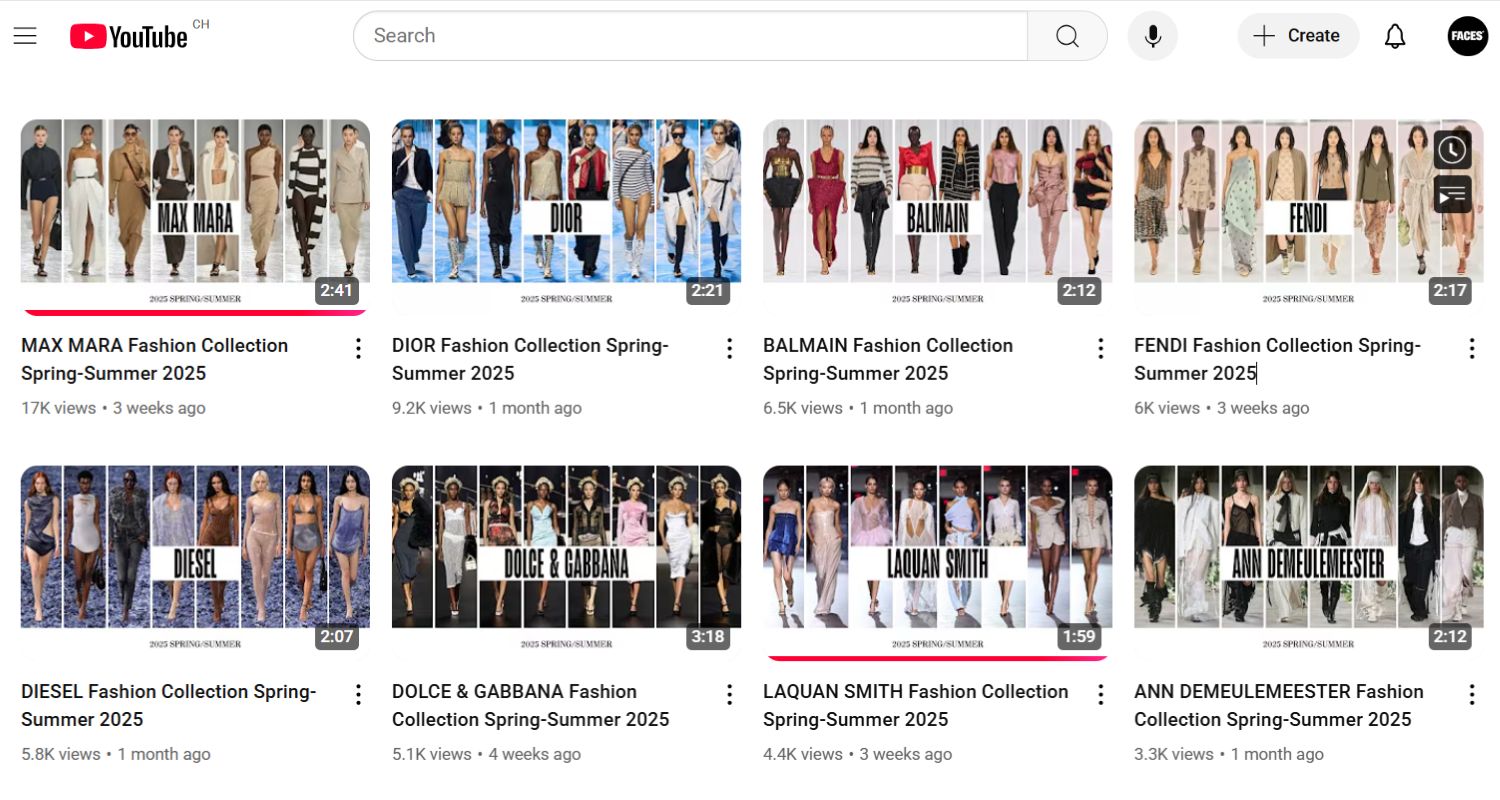Click the red watch progress bar under LAQUAN SMITH
This screenshot has width=1500, height=800.
pyautogui.click(x=937, y=658)
